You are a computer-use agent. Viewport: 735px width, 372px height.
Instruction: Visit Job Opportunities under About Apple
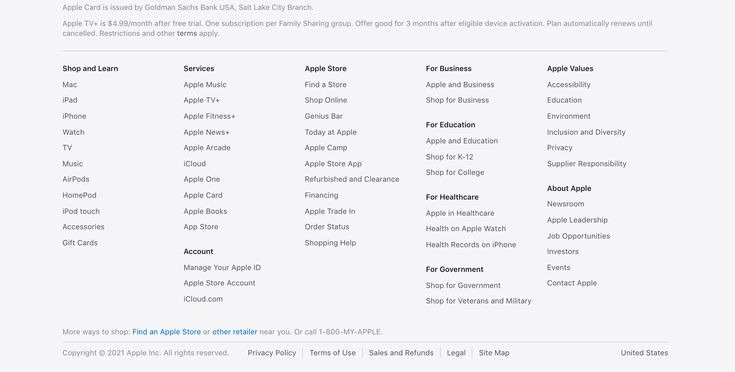tap(578, 236)
